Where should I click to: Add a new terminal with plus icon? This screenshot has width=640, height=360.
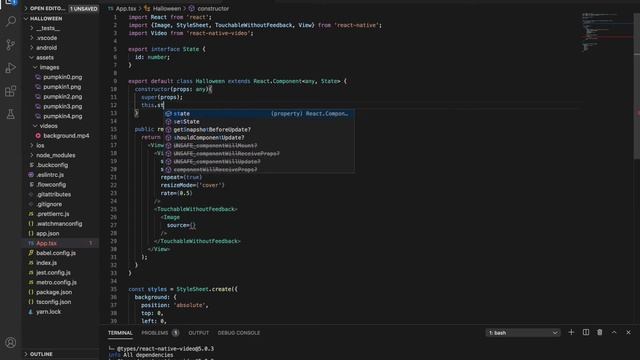point(571,332)
